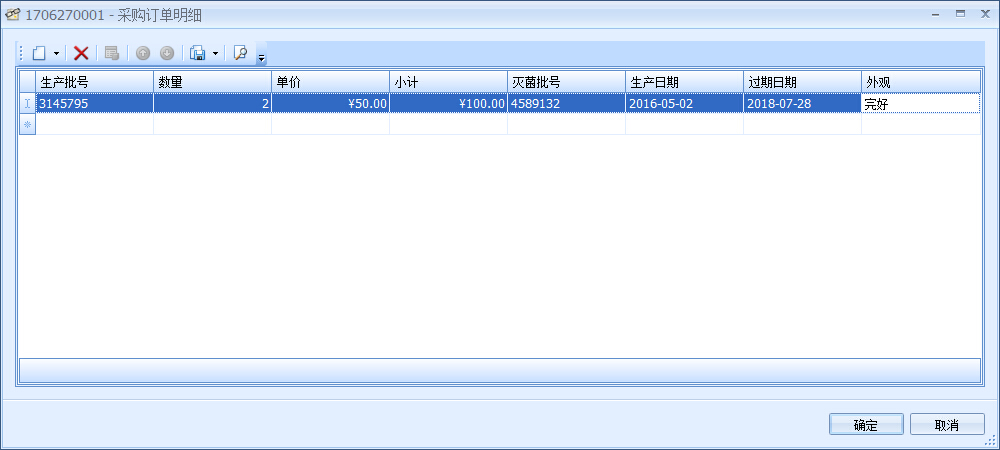Click the 过期日期 column header
Screen dimensions: 1000x450
(x=802, y=82)
